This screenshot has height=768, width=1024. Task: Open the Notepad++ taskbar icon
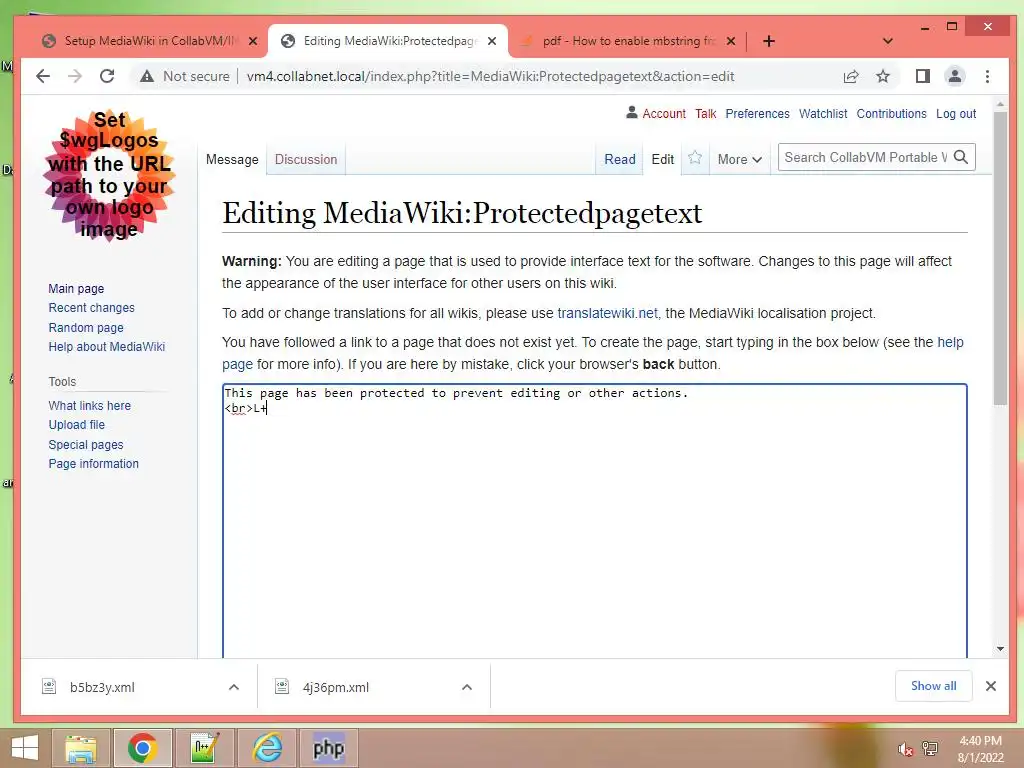[x=204, y=748]
